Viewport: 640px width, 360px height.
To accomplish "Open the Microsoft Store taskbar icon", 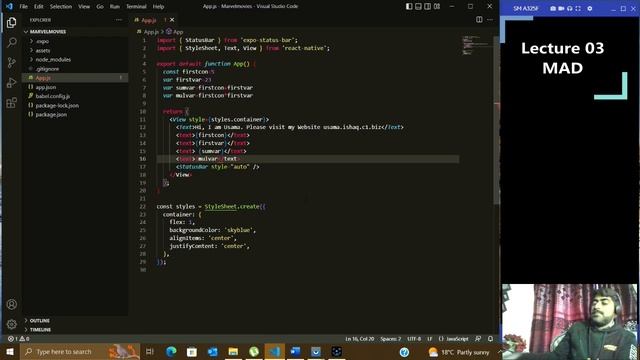I will (x=192, y=351).
